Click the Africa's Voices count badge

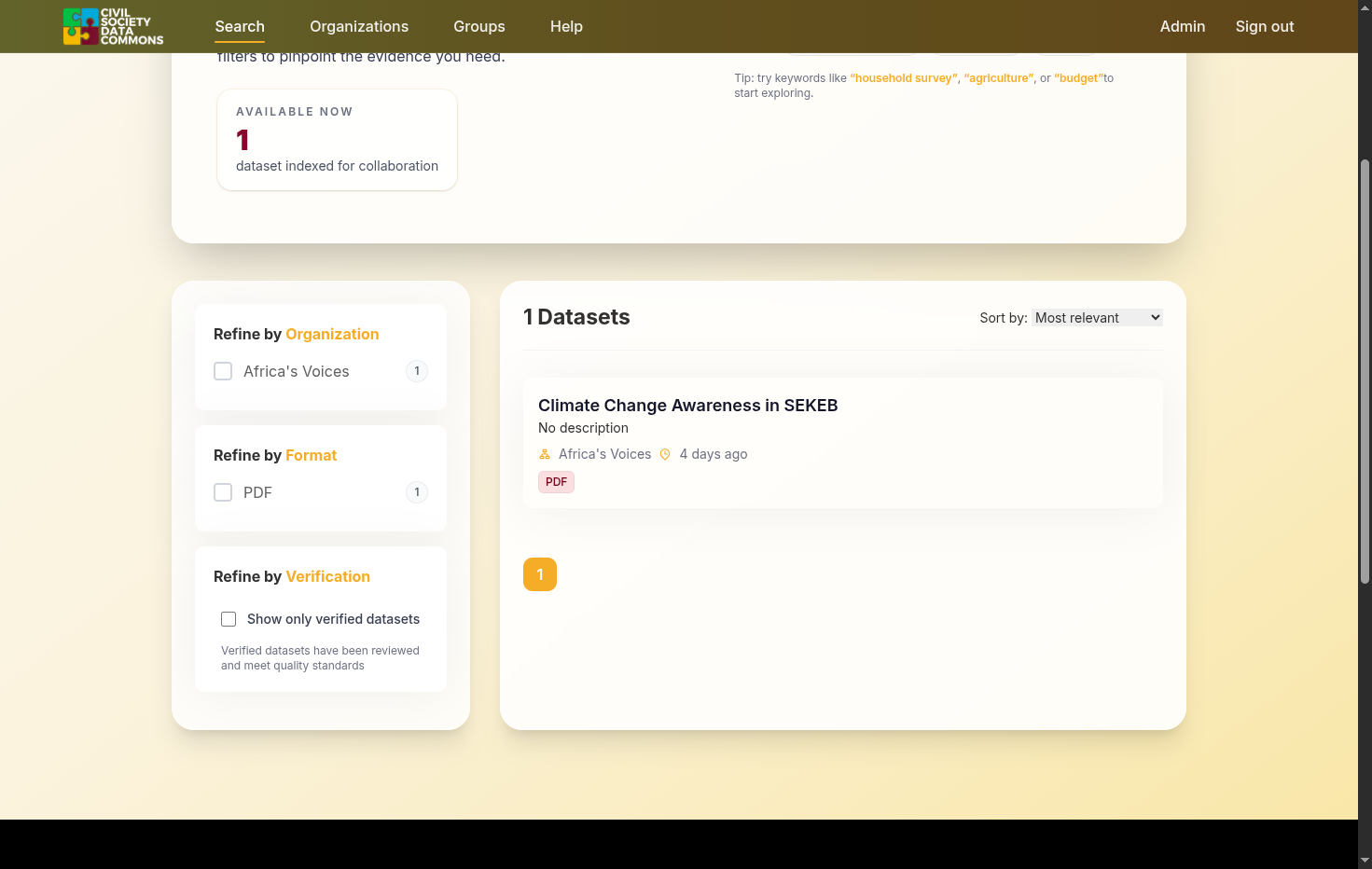tap(417, 371)
